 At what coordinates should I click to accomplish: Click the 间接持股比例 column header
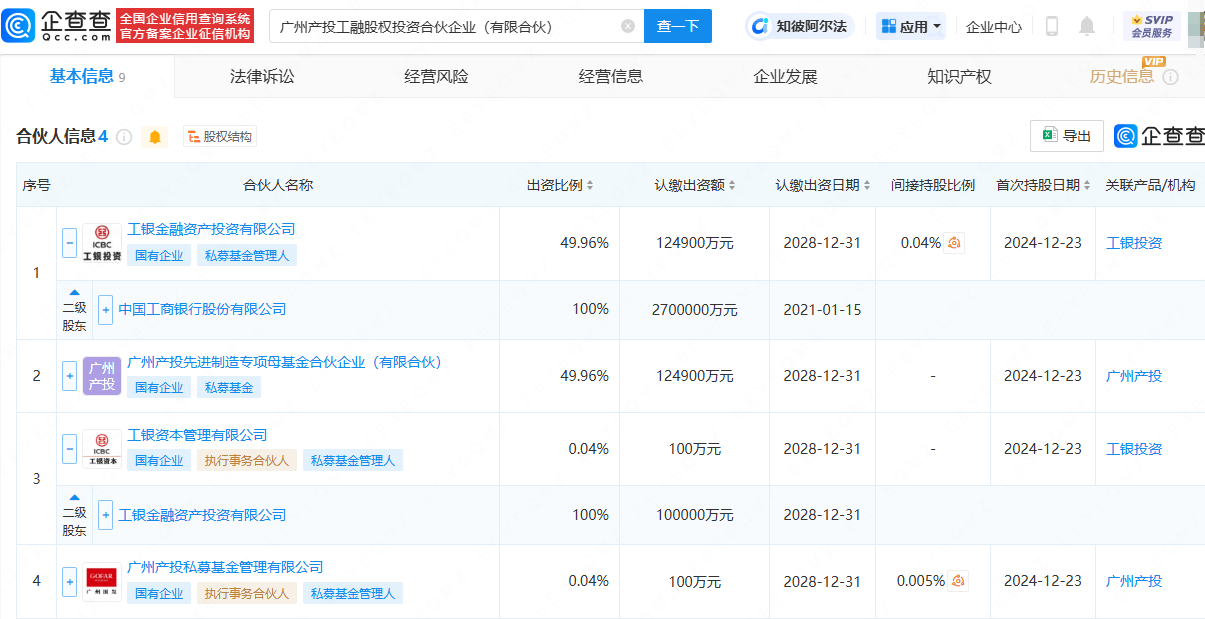click(x=933, y=185)
